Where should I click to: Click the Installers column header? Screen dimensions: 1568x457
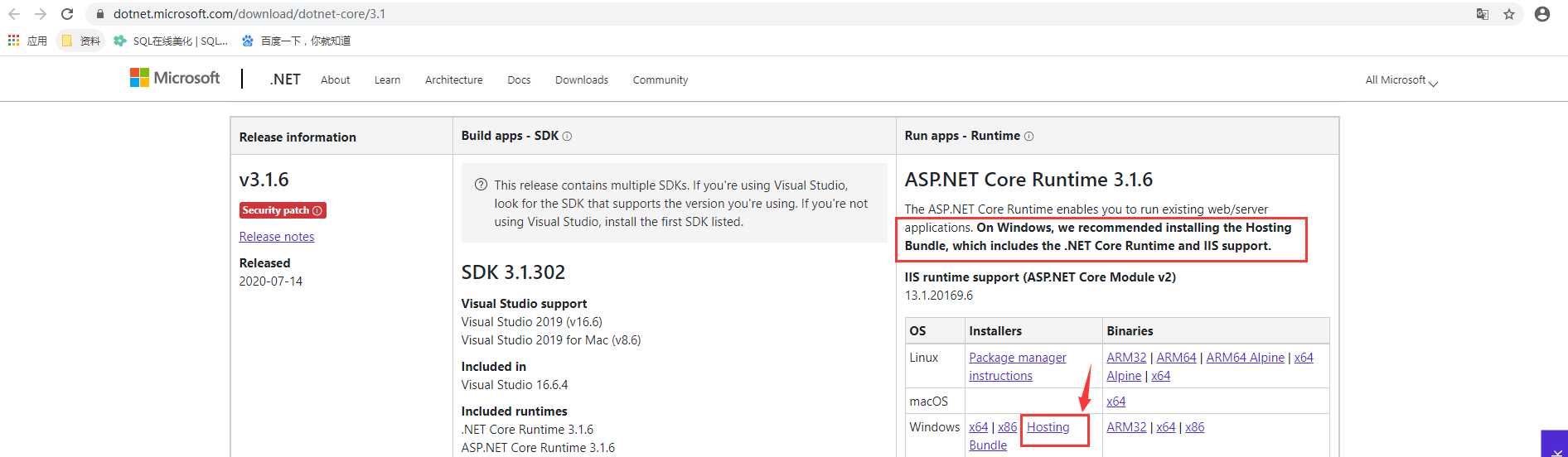click(995, 331)
